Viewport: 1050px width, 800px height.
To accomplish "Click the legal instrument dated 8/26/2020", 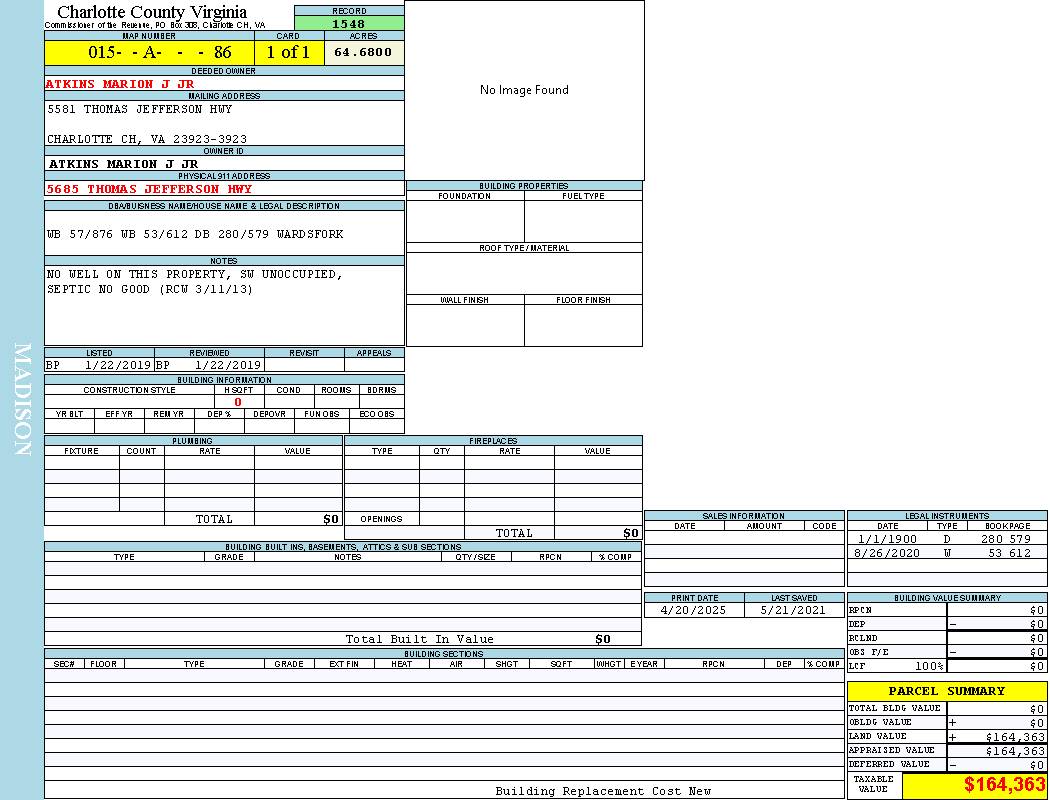I will [888, 553].
